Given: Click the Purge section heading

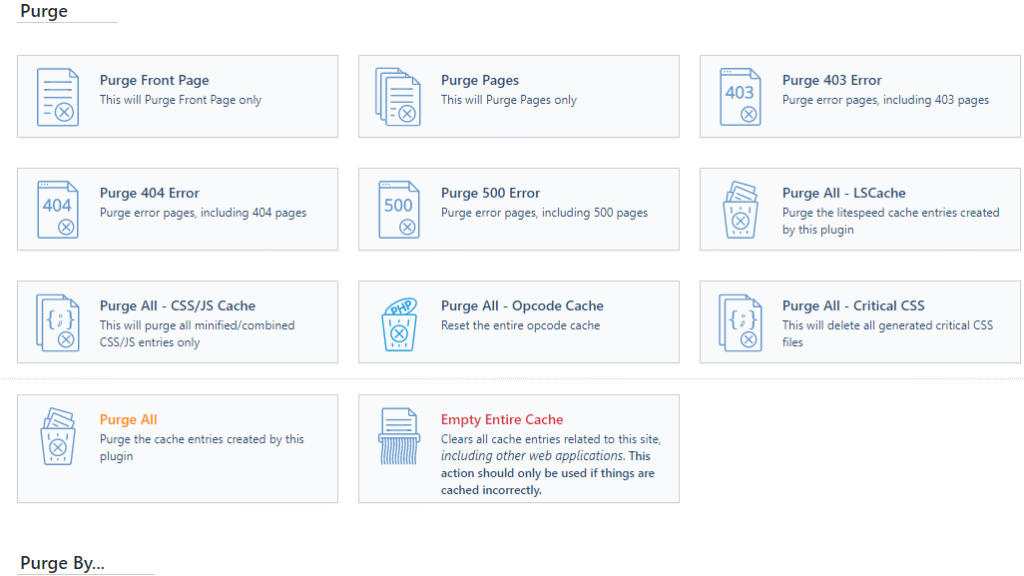Looking at the screenshot, I should 44,11.
